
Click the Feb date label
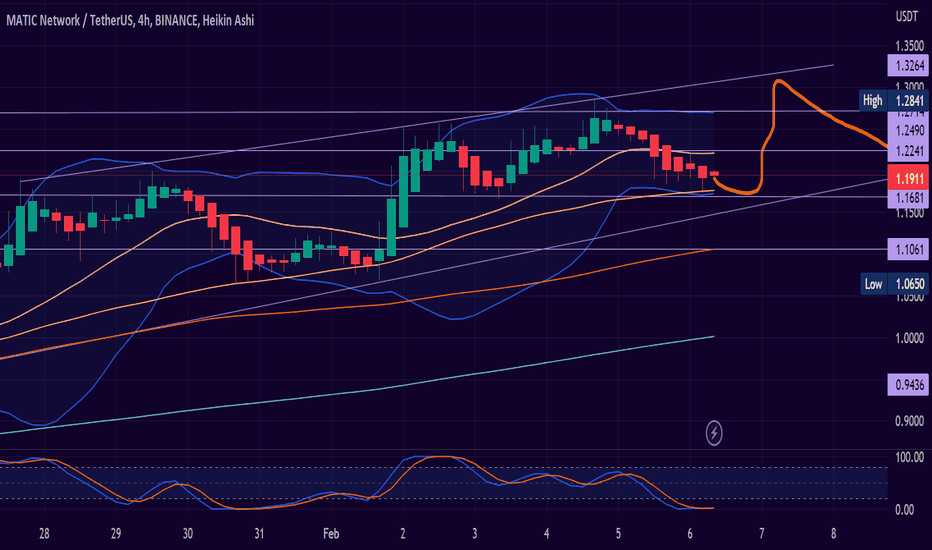[331, 533]
